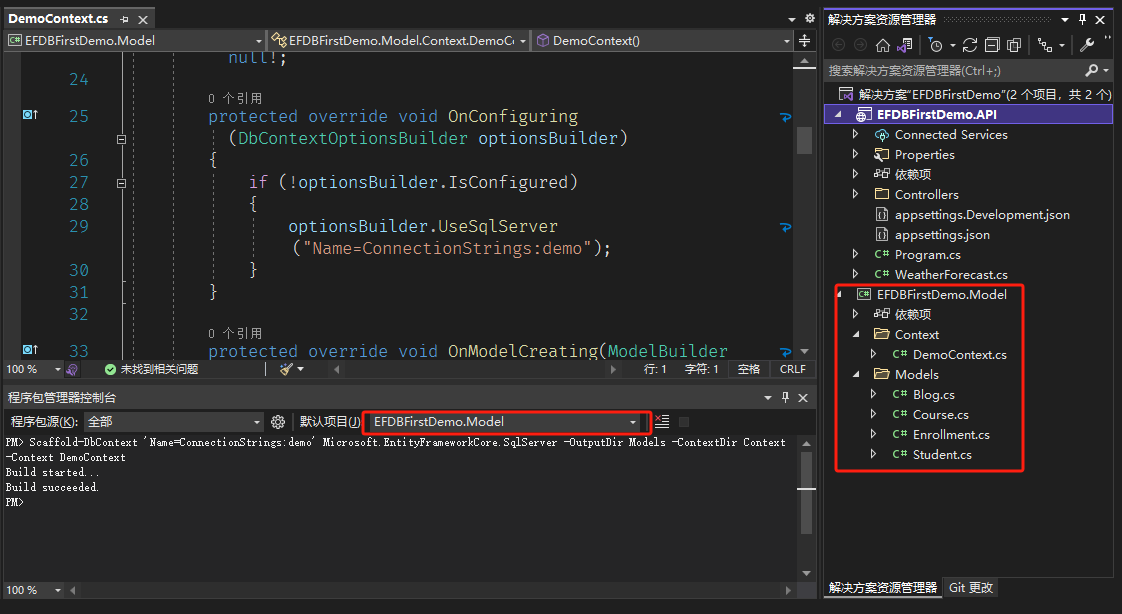This screenshot has width=1122, height=614.
Task: Open the type navigation dropdown DemoContext class
Action: click(x=399, y=41)
